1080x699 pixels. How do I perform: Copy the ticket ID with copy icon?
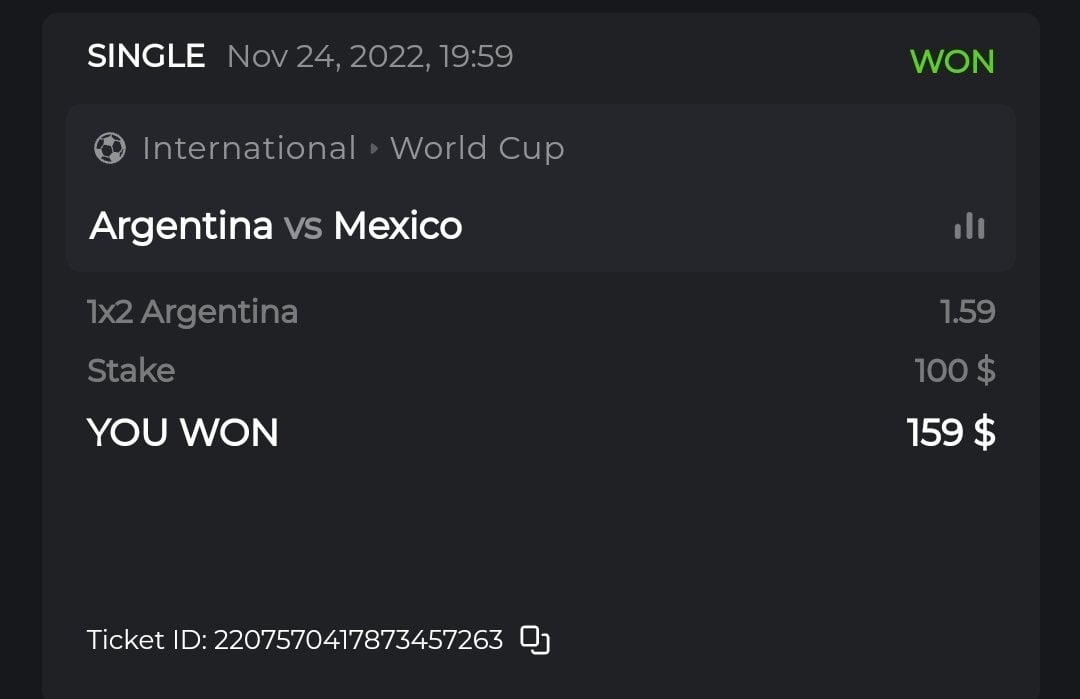[x=536, y=640]
